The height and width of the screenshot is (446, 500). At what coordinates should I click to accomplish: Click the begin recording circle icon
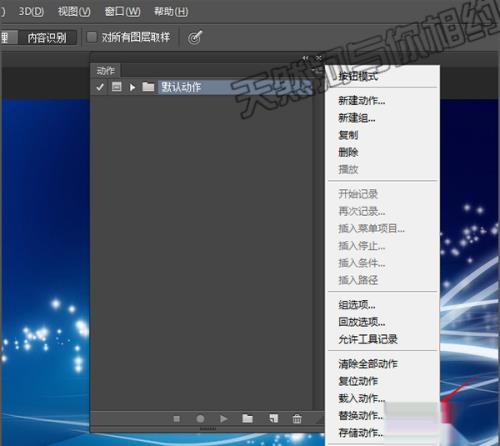coord(200,419)
